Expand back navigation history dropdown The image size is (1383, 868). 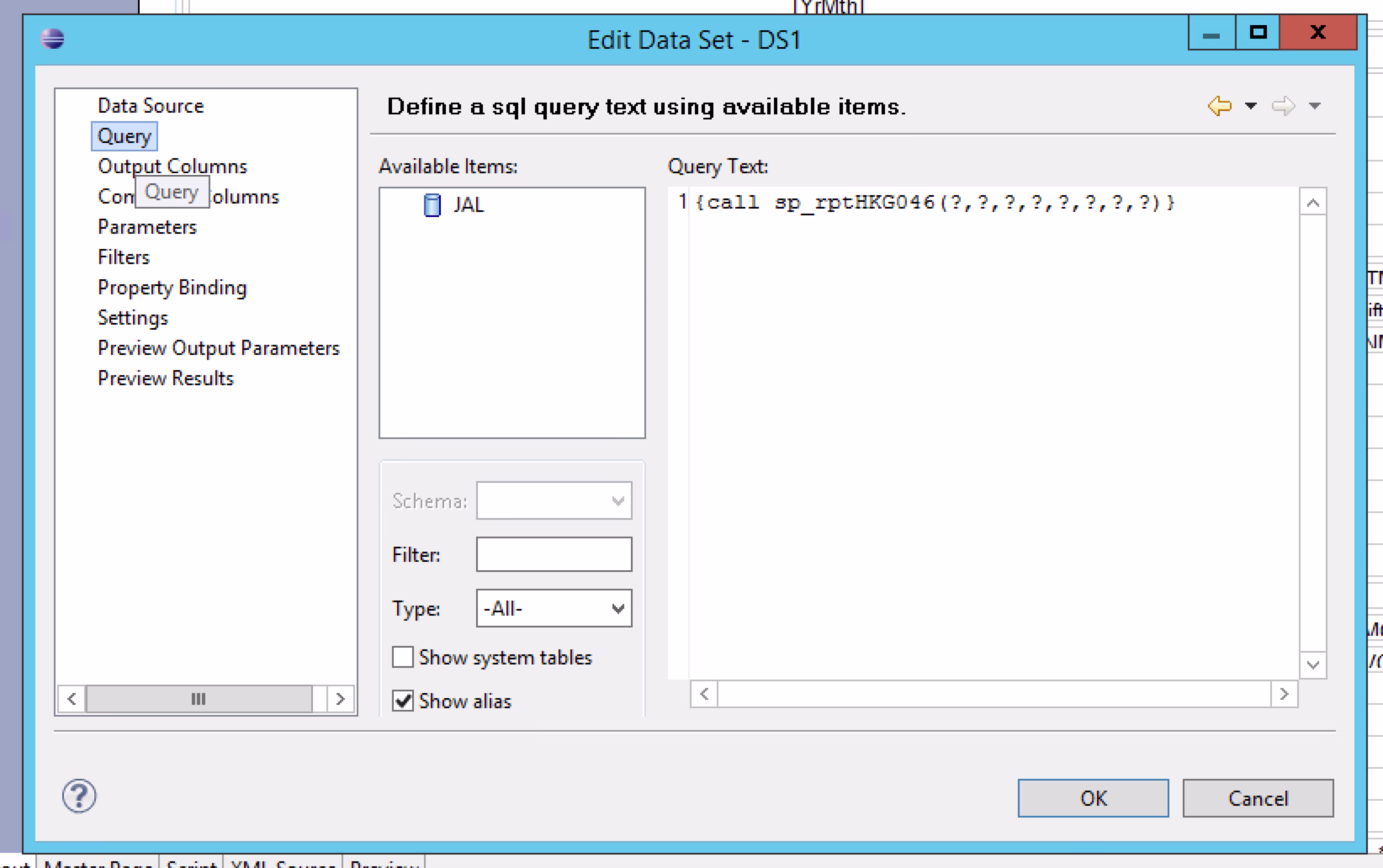1251,106
